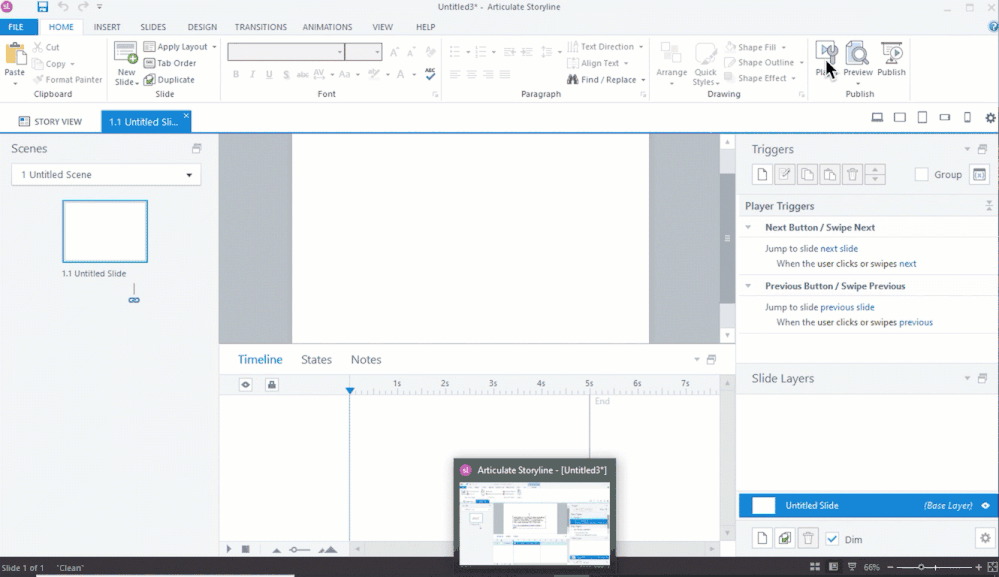Switch to the INSERT ribbon tab
999x577 pixels.
click(x=107, y=27)
